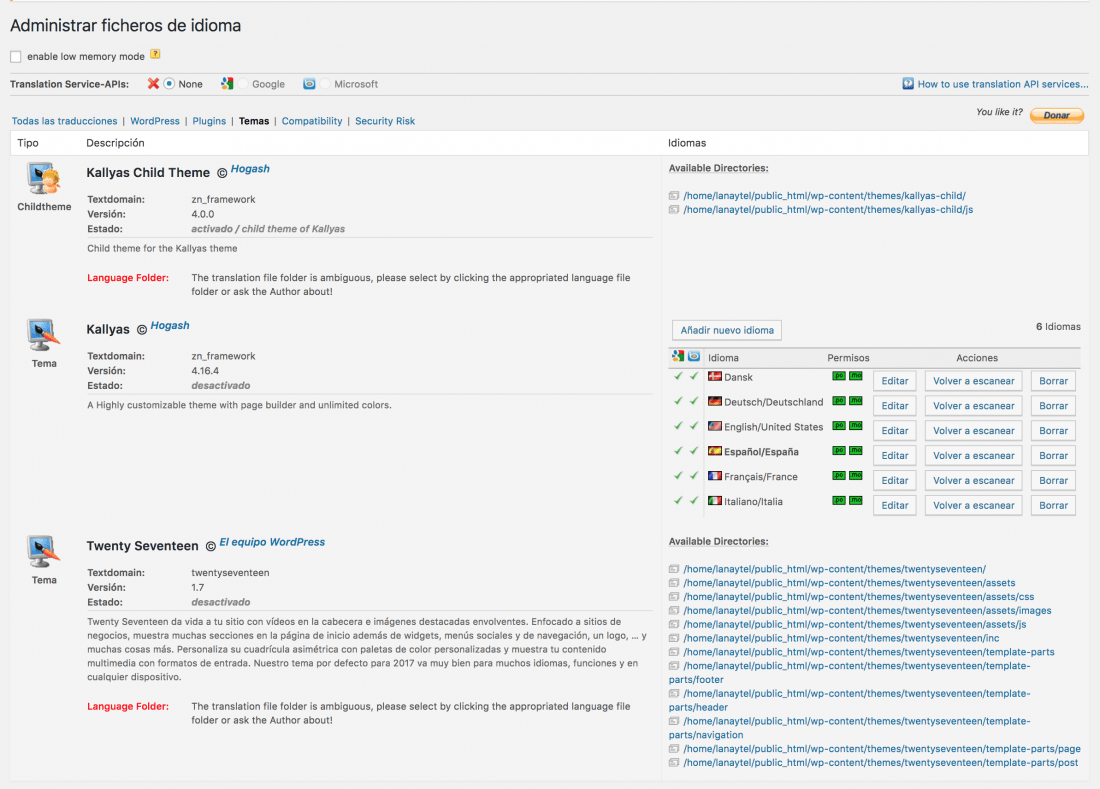1100x789 pixels.
Task: Open Hogash author link for Kallyas Child Theme
Action: pyautogui.click(x=250, y=168)
